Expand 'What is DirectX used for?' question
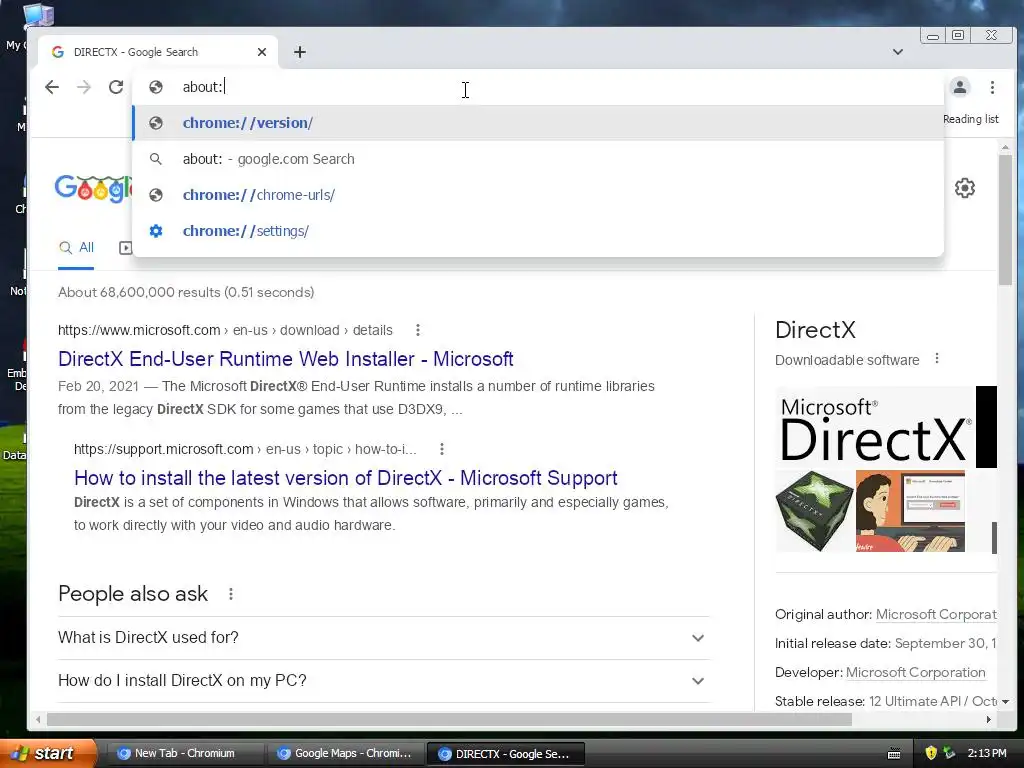The height and width of the screenshot is (768, 1024). tap(383, 637)
